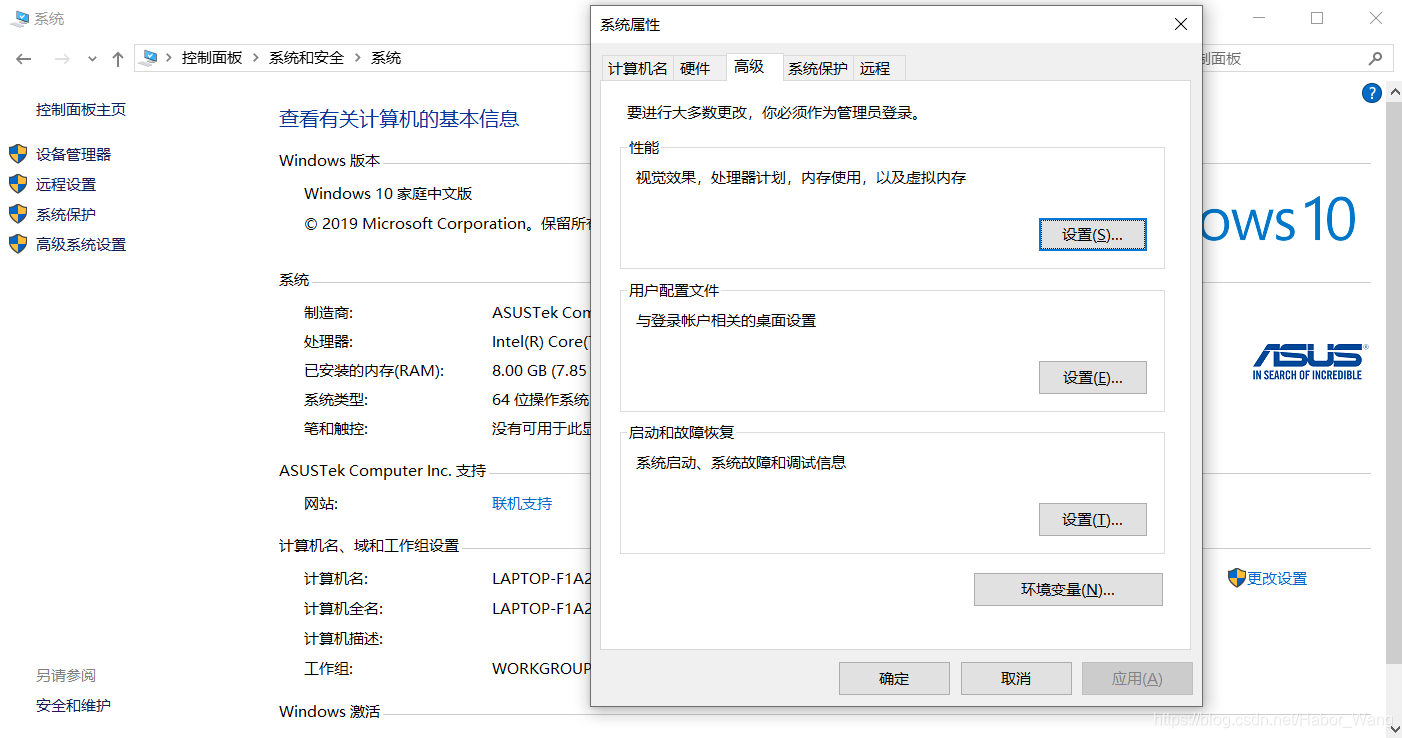Expand chevron before 控制面板 breadcrumb
Screen dimensions: 1402x738
pos(169,58)
